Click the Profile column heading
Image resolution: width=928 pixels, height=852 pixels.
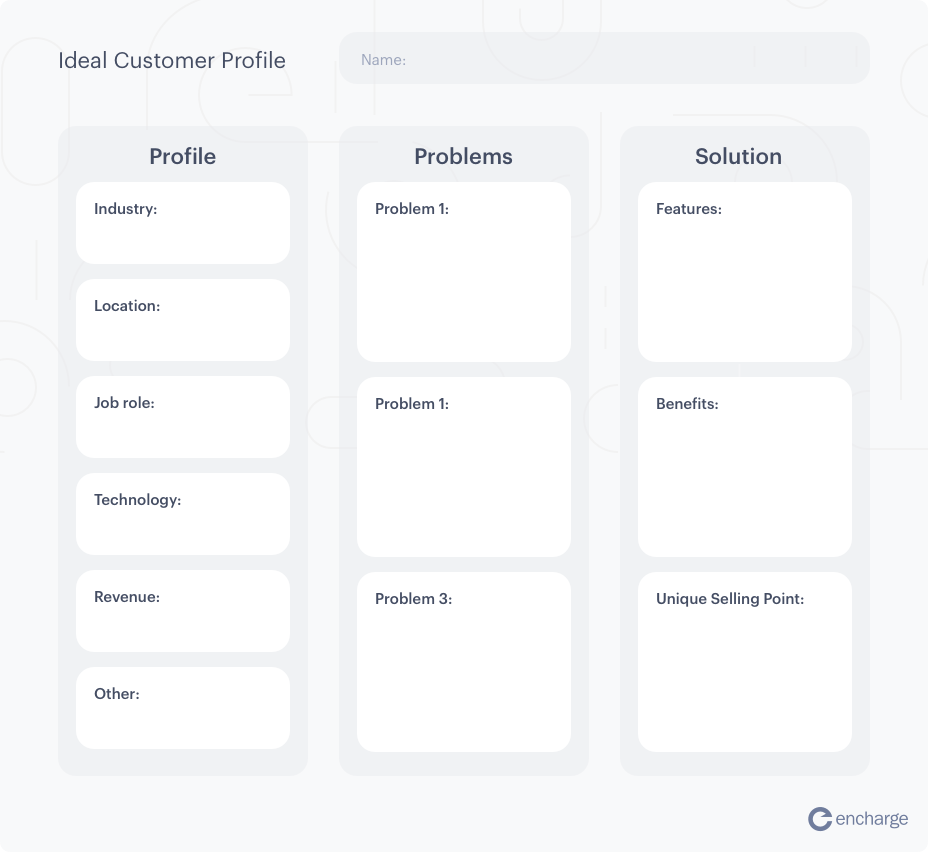[182, 156]
